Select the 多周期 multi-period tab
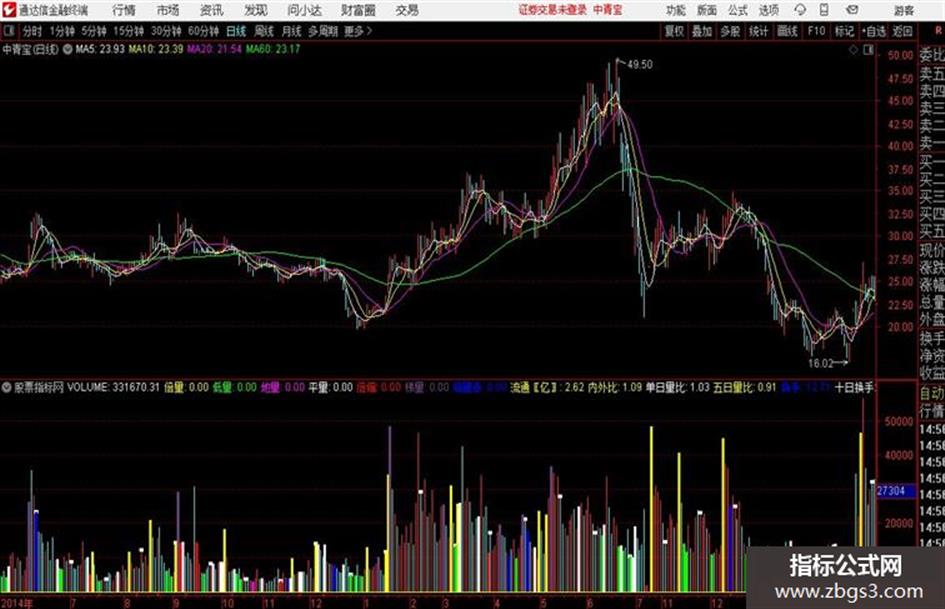 click(x=322, y=31)
